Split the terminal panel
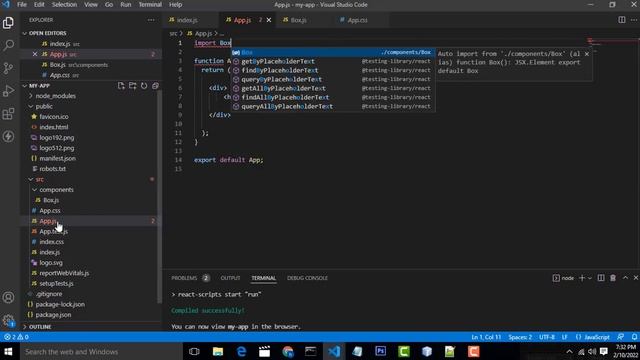Screen dimensions: 640x360 [601, 278]
